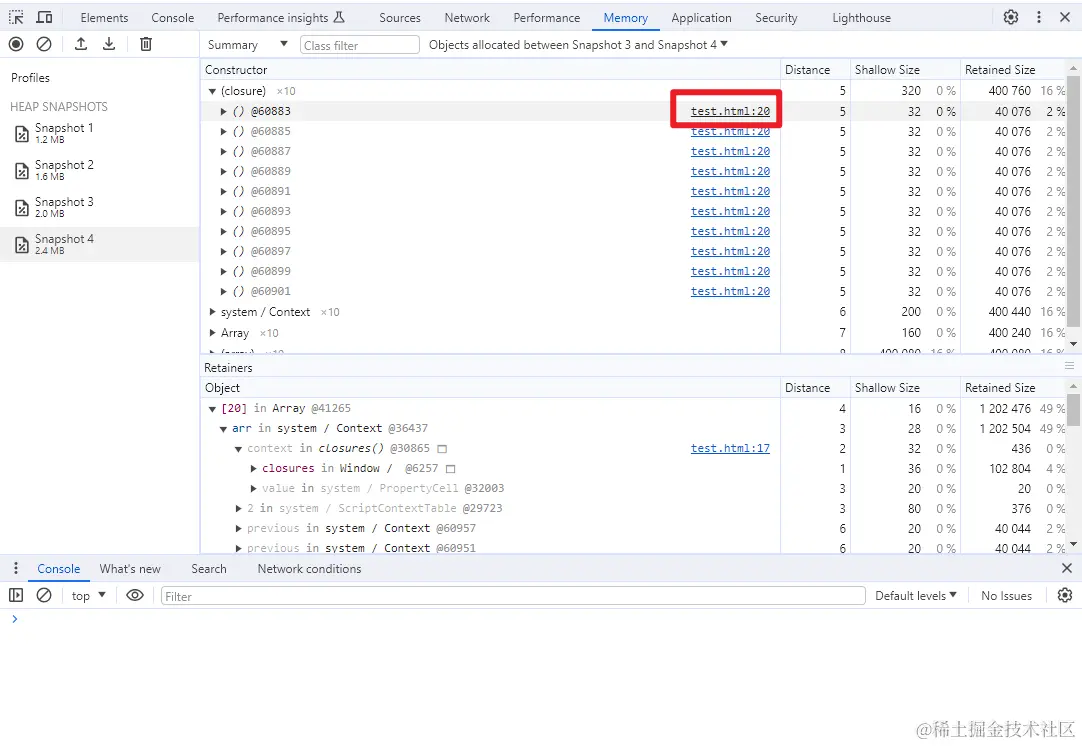1082x746 pixels.
Task: Open the DevTools three-dot customize menu
Action: [1039, 17]
